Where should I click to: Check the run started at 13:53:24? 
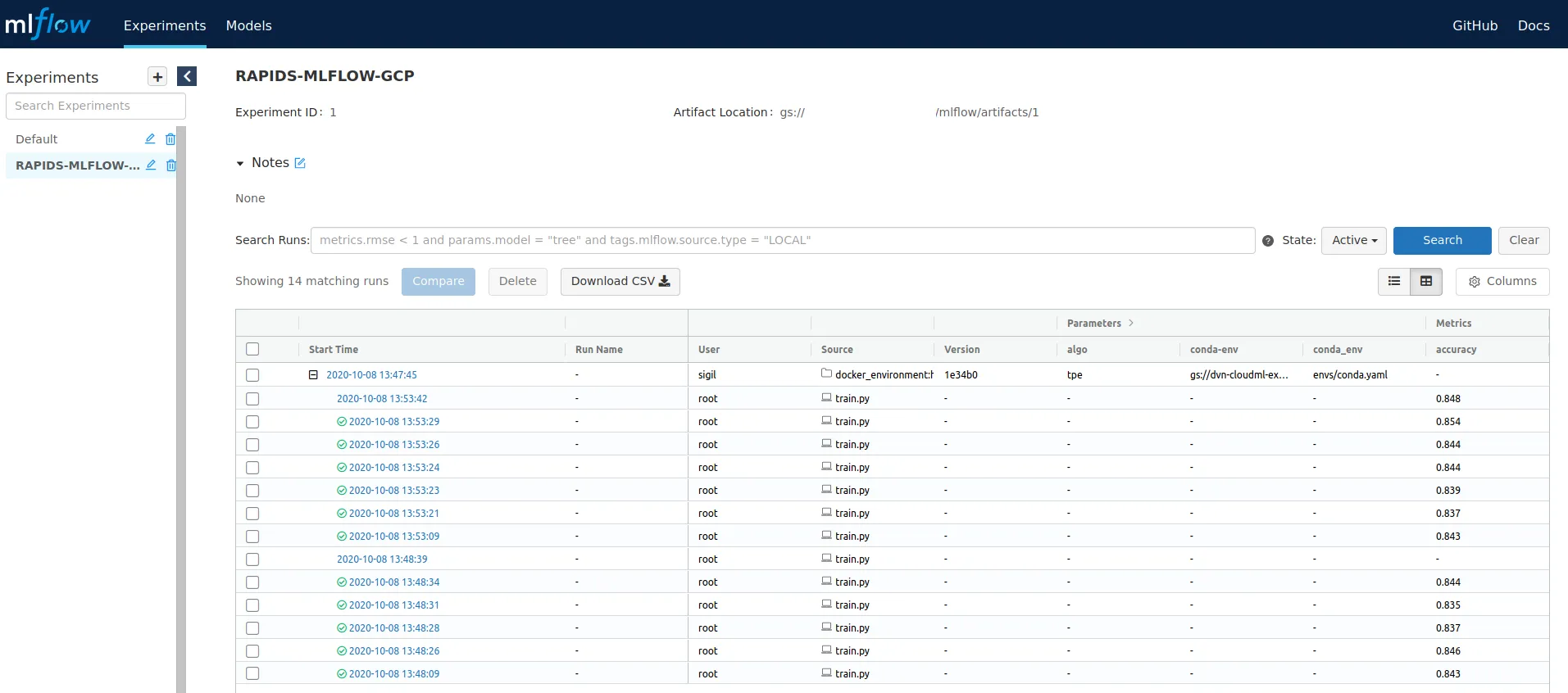point(252,468)
